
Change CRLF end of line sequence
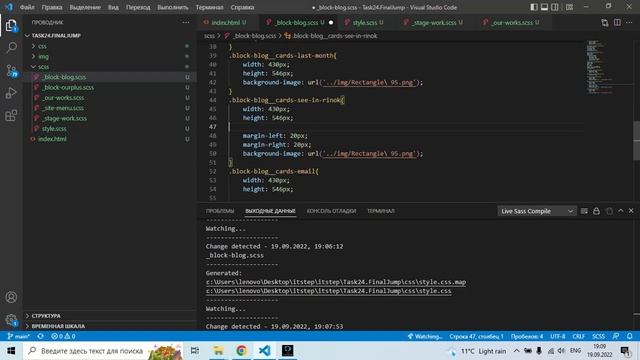[x=578, y=336]
